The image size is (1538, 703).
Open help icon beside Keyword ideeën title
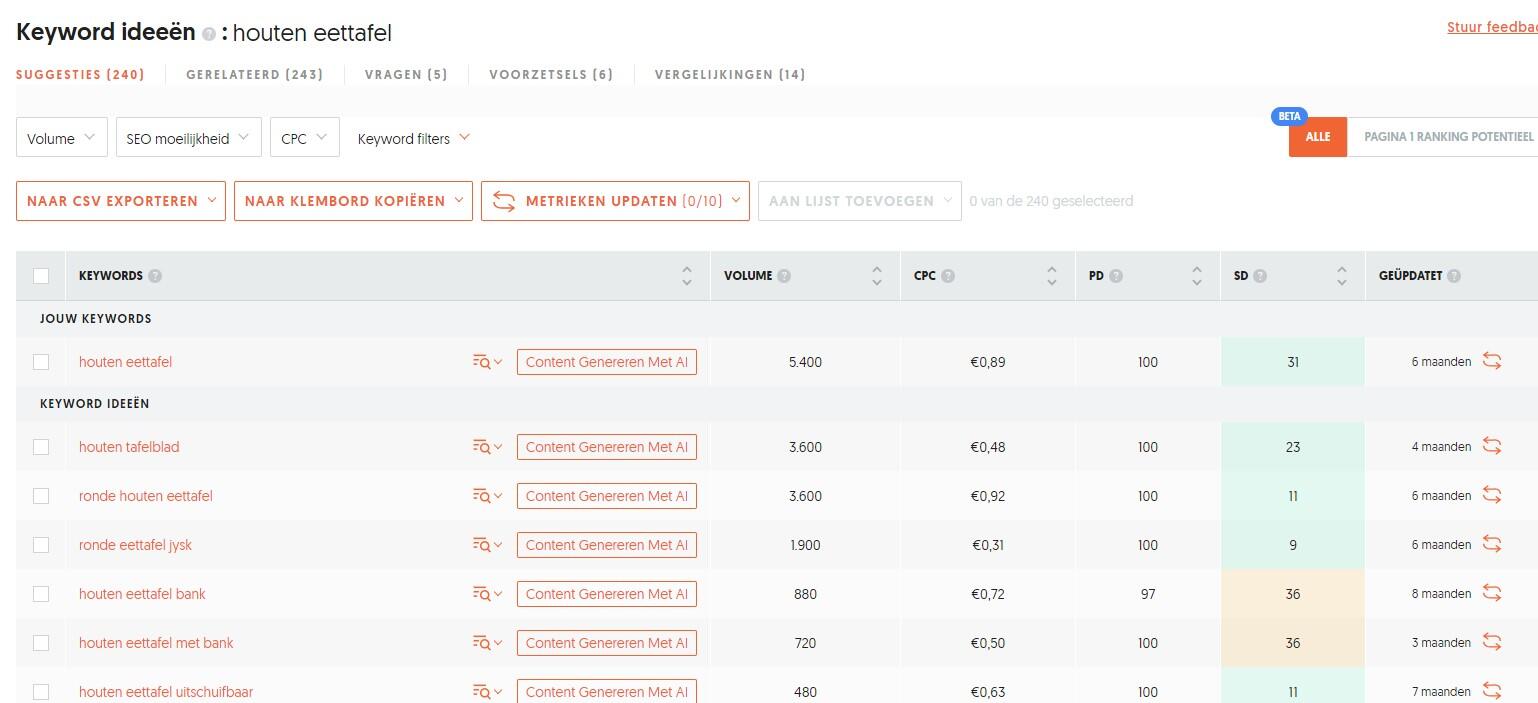click(x=209, y=34)
